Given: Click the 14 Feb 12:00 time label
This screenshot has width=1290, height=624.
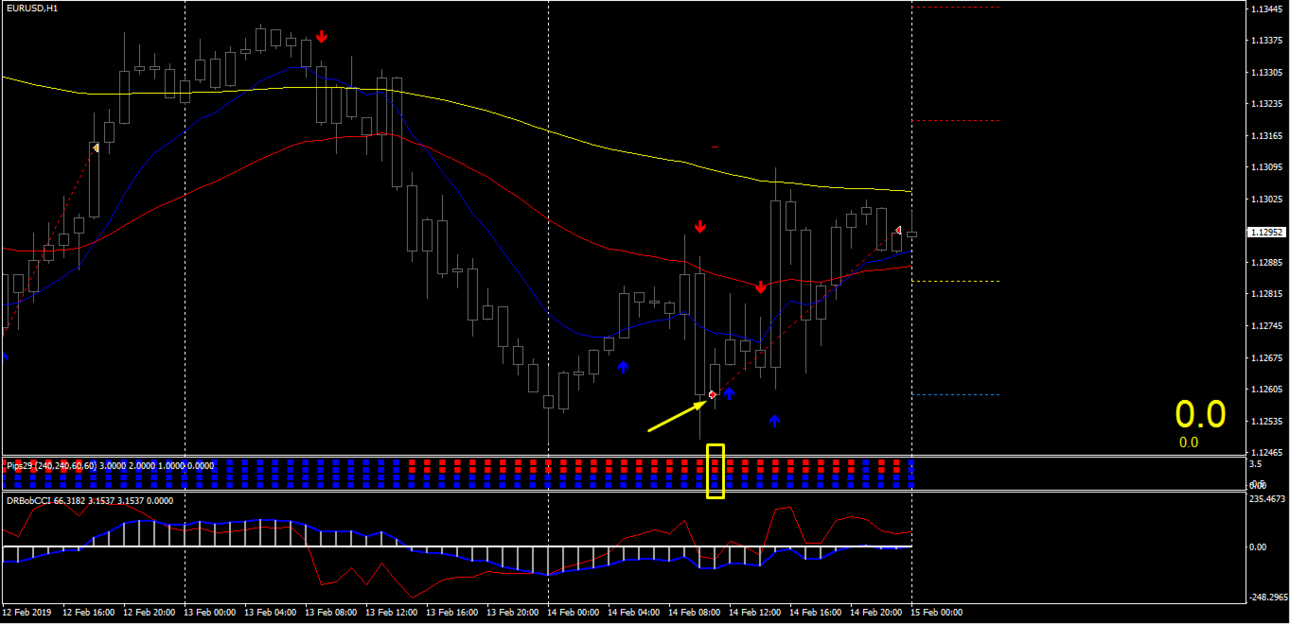Looking at the screenshot, I should pyautogui.click(x=755, y=611).
